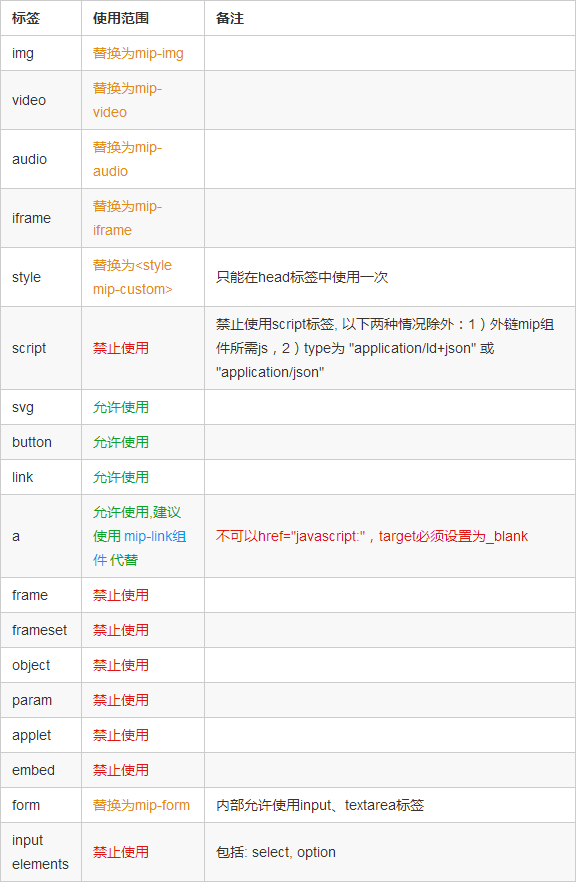Click '禁止使用' in the frame row

[x=121, y=595]
